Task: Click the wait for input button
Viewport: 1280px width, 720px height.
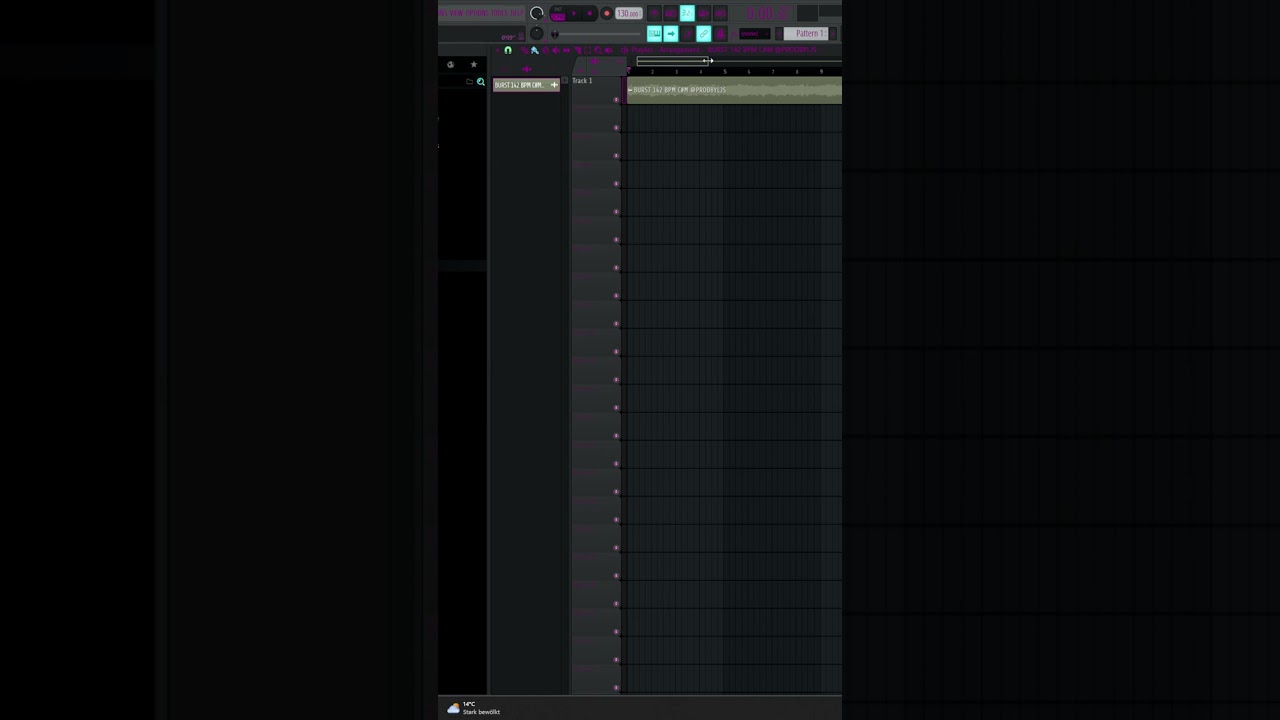Action: [671, 13]
